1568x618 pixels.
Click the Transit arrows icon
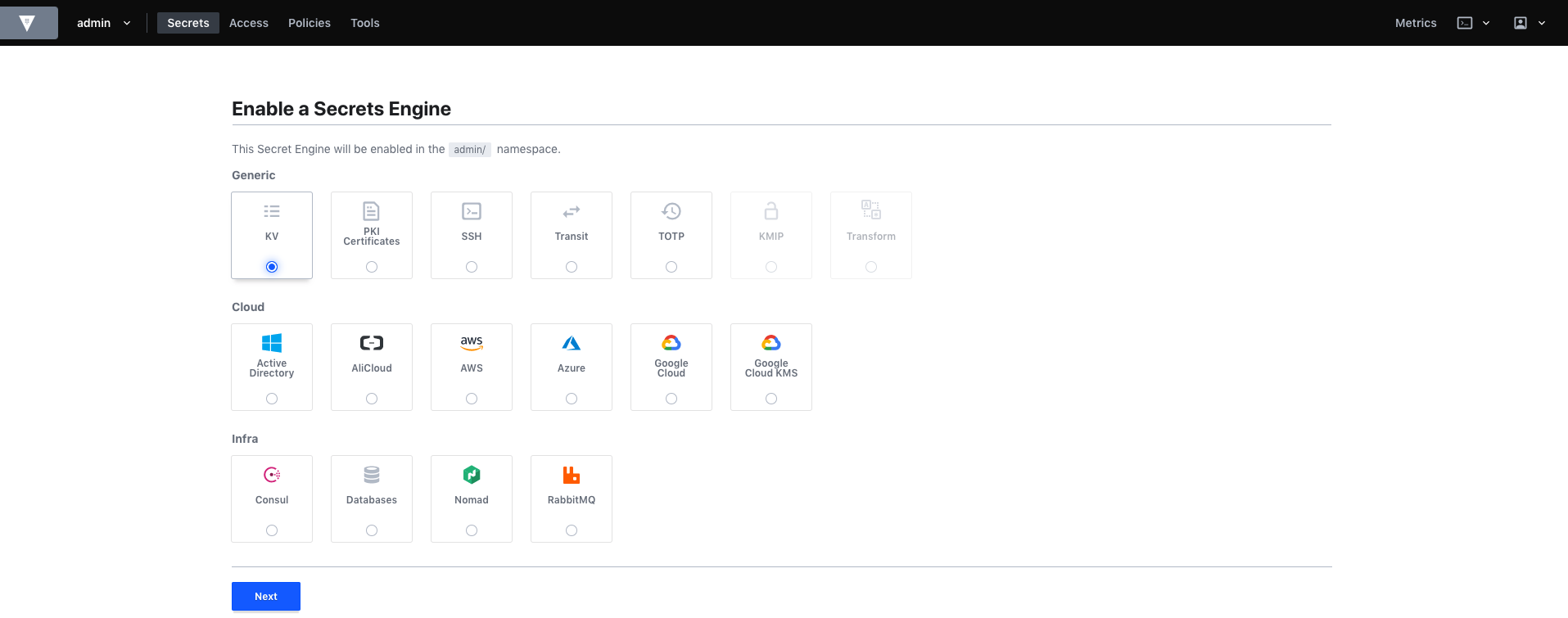pyautogui.click(x=572, y=211)
